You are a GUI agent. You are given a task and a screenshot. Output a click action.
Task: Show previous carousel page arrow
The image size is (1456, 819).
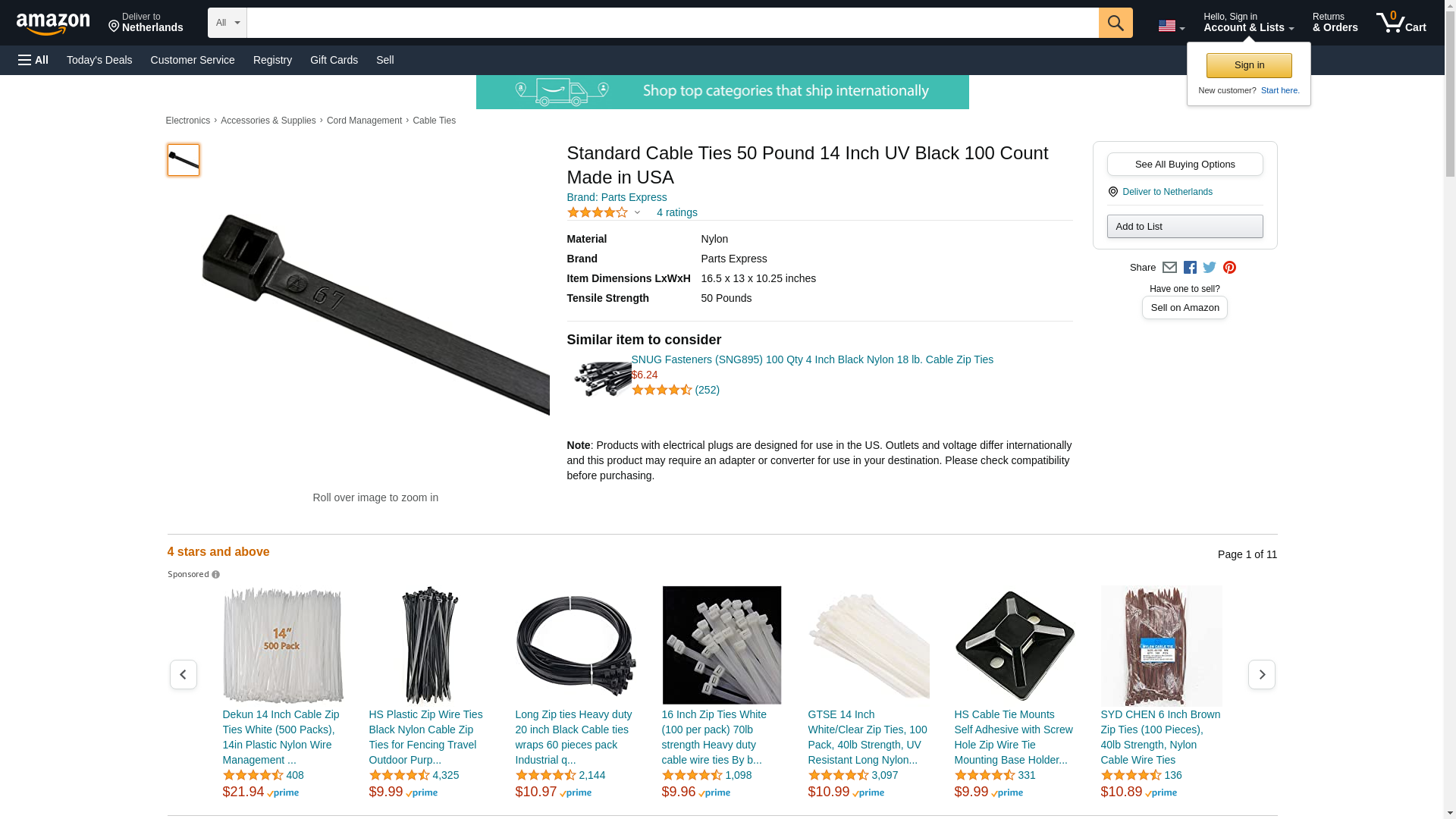point(183,674)
